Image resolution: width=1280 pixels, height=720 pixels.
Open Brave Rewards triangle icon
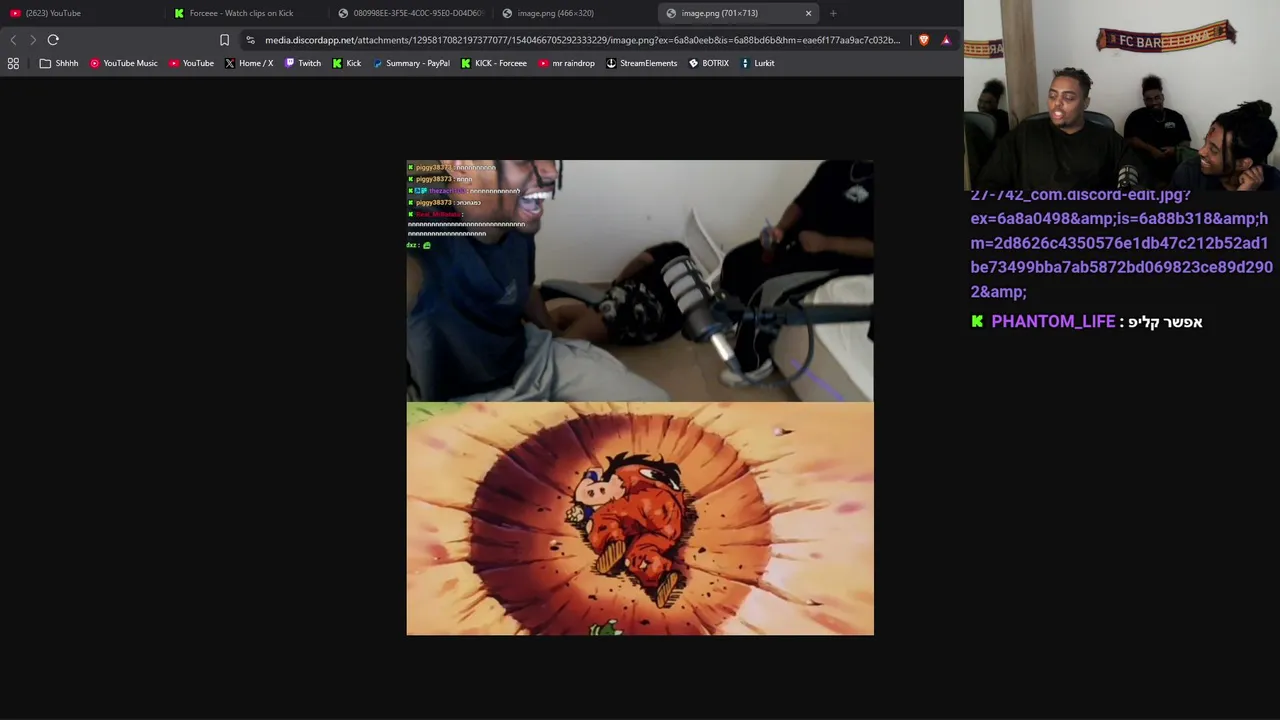pyautogui.click(x=946, y=40)
